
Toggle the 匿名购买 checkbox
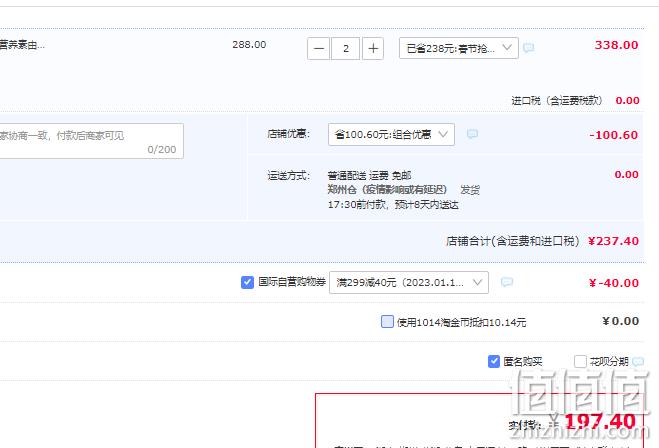click(494, 361)
